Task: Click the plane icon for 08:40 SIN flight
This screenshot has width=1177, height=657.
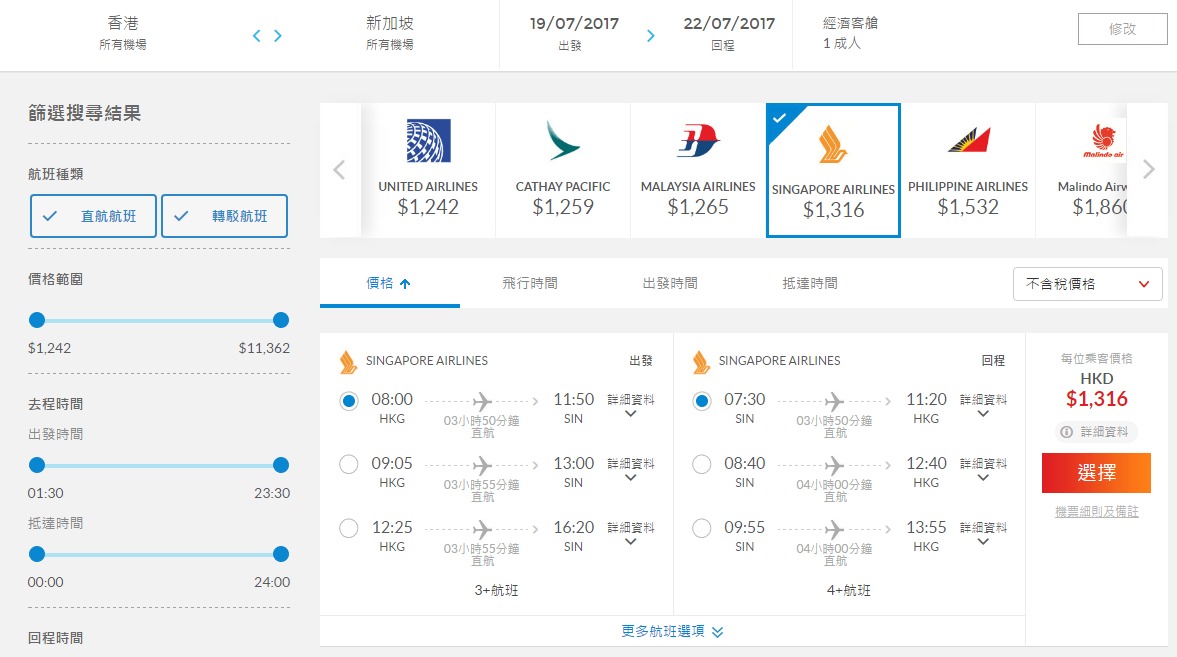Action: pyautogui.click(x=834, y=465)
